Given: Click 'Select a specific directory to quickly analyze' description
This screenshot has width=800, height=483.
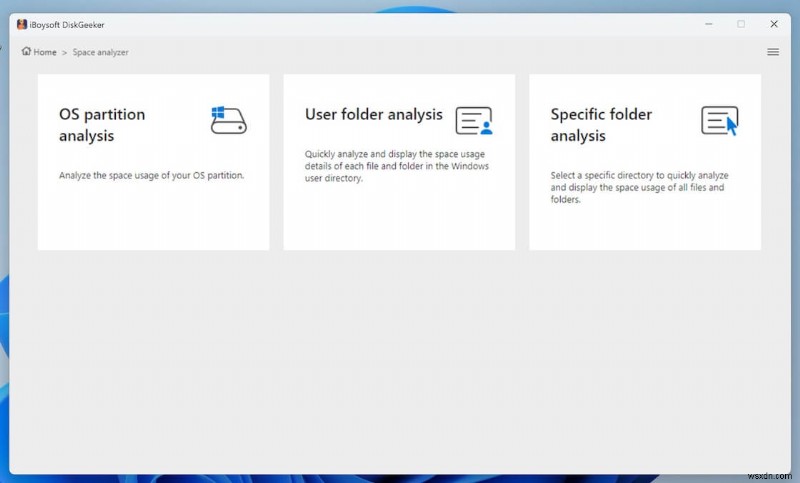Looking at the screenshot, I should [x=639, y=188].
